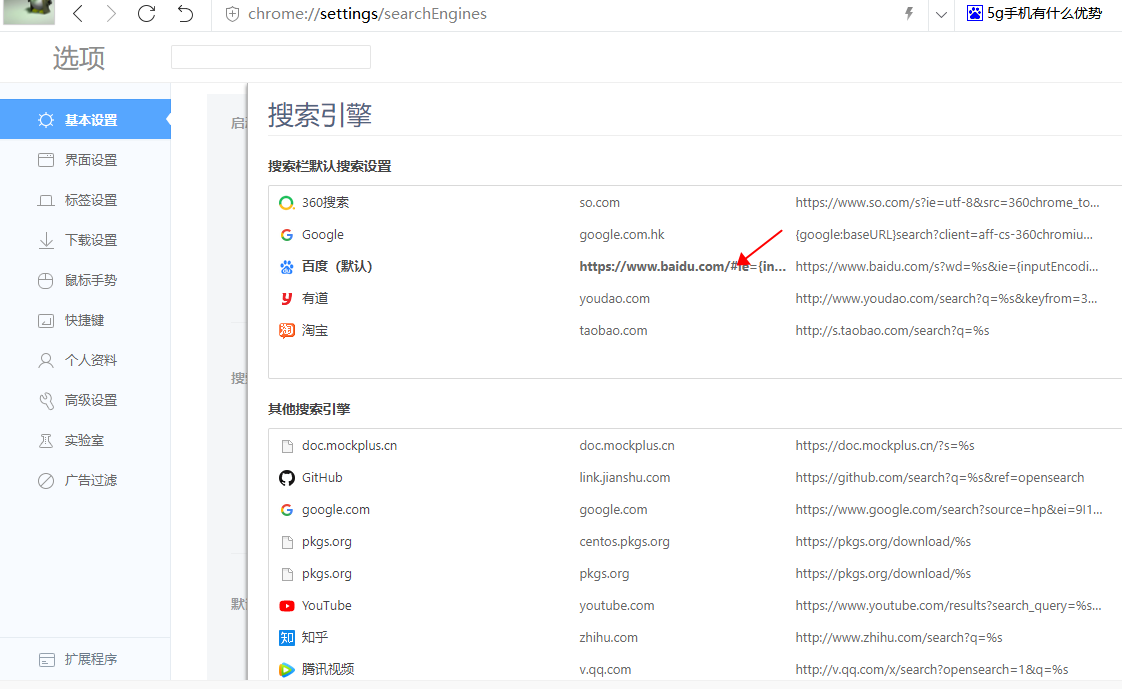Reload the page with refresh icon

tap(147, 14)
